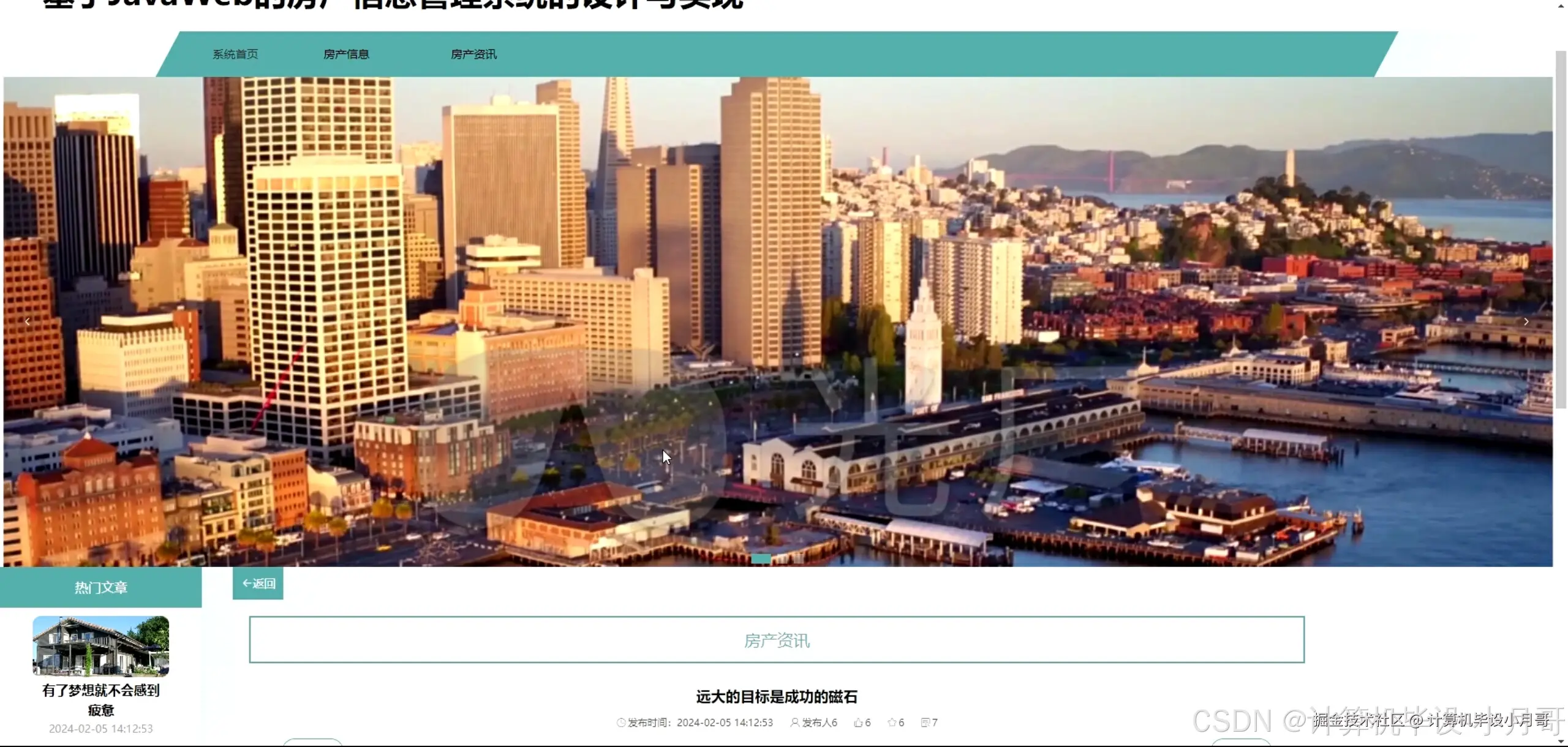Image resolution: width=1568 pixels, height=747 pixels.
Task: Select 系统首页 navigation item
Action: tap(235, 54)
